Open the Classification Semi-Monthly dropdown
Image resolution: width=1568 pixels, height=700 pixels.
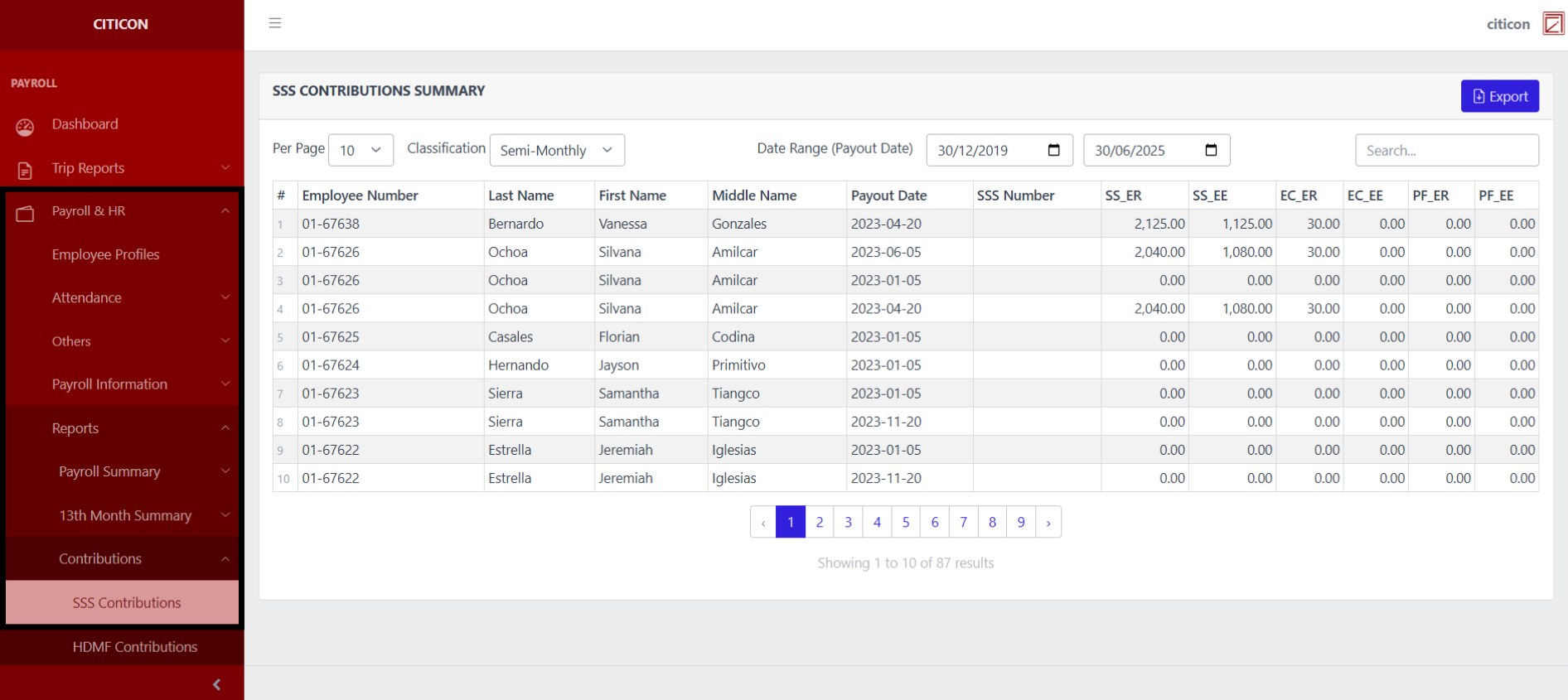click(x=556, y=150)
